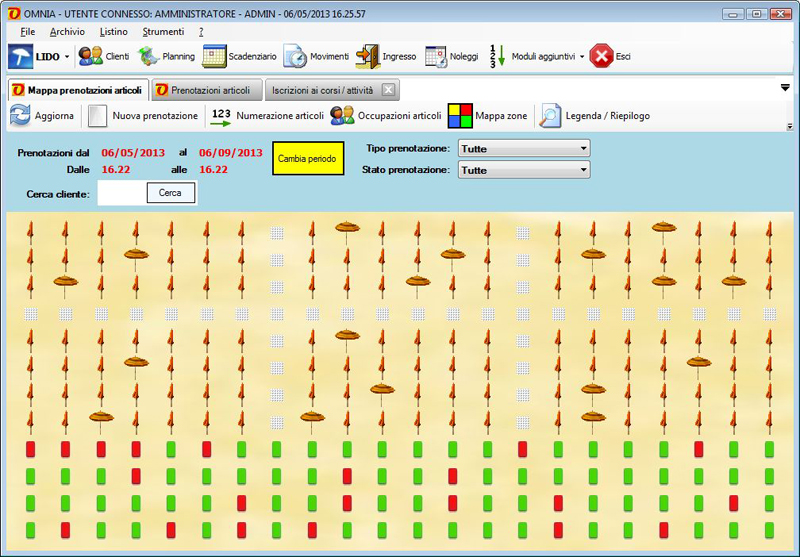This screenshot has width=800, height=557.
Task: Open the Listino menu
Action: (113, 32)
